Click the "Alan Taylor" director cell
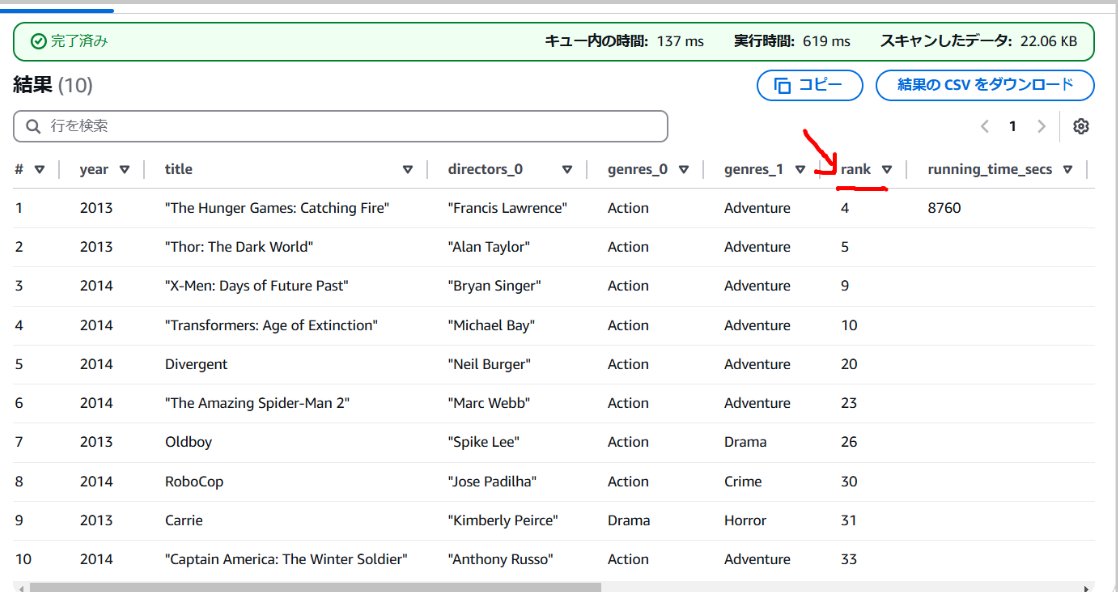The width and height of the screenshot is (1118, 592). (488, 247)
